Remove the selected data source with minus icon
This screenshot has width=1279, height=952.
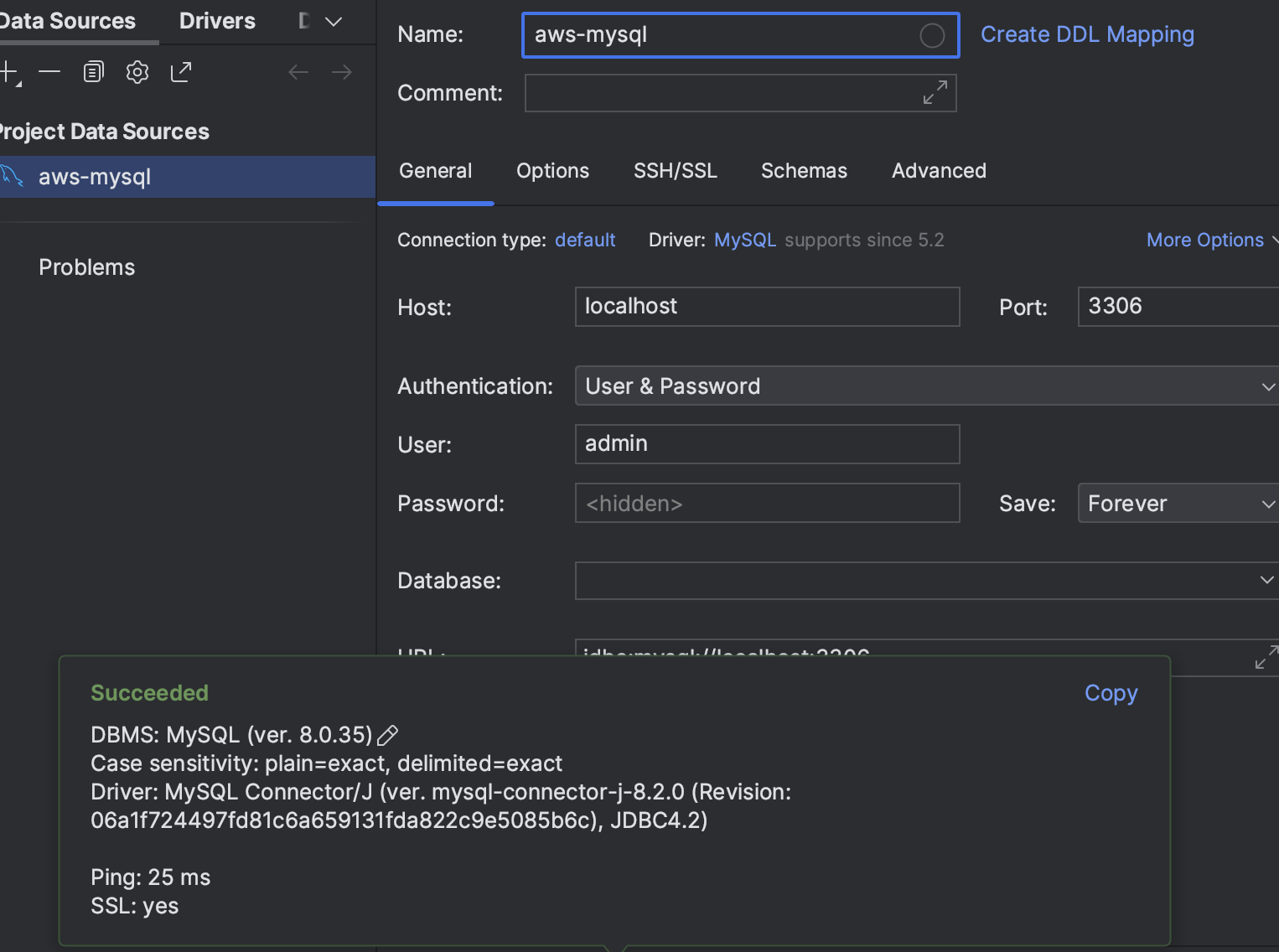[x=49, y=72]
